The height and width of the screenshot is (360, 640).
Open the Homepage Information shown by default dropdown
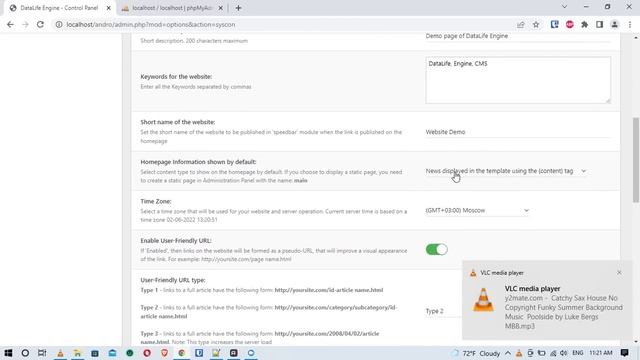click(x=506, y=171)
